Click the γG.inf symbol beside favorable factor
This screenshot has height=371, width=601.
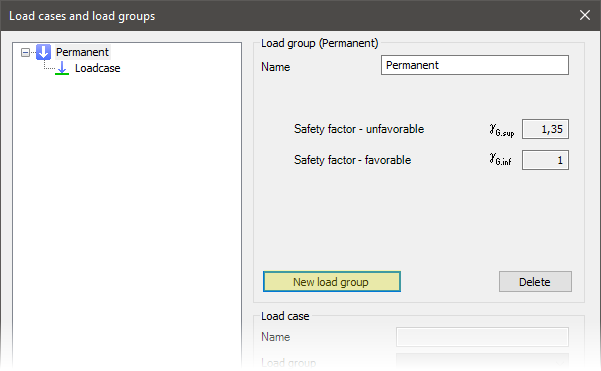(501, 159)
